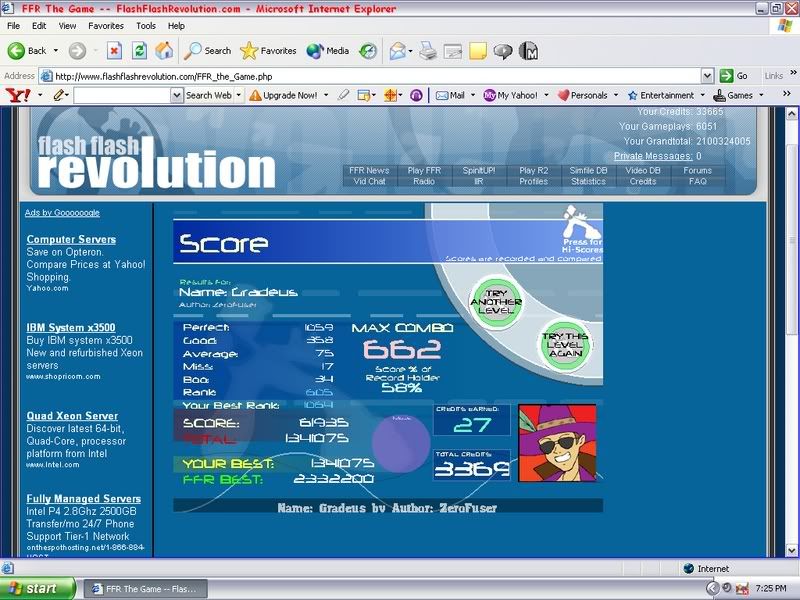Click the Yahoo! logo on toolbar
Viewport: 800px width, 600px height.
[18, 95]
